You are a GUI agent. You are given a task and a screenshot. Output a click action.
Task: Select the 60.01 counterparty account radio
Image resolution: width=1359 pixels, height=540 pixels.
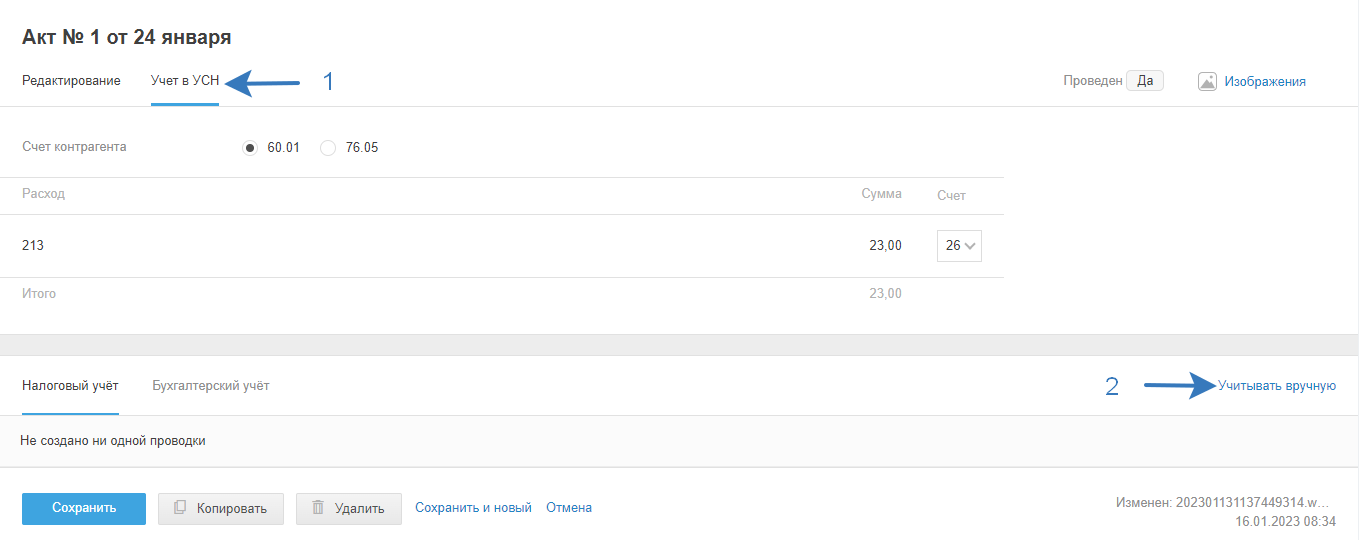point(250,148)
